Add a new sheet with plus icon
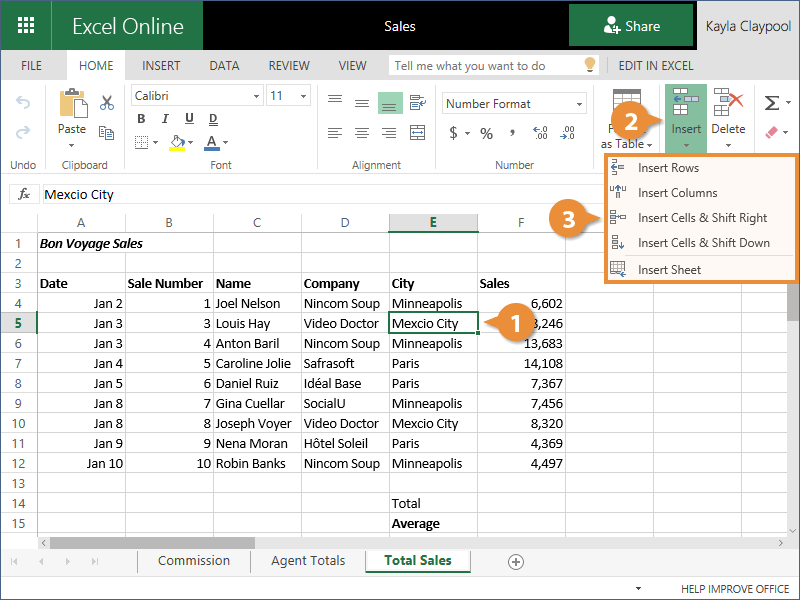This screenshot has height=600, width=800. [516, 562]
